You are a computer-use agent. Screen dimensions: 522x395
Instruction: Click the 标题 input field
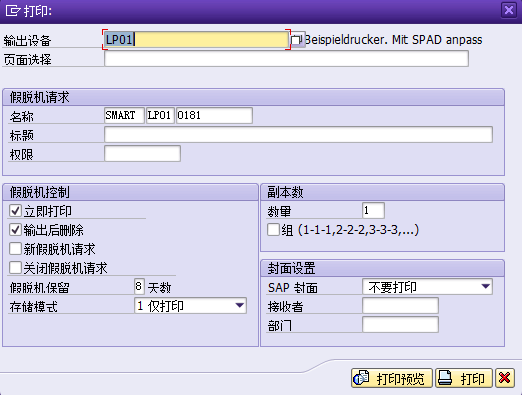coord(298,134)
